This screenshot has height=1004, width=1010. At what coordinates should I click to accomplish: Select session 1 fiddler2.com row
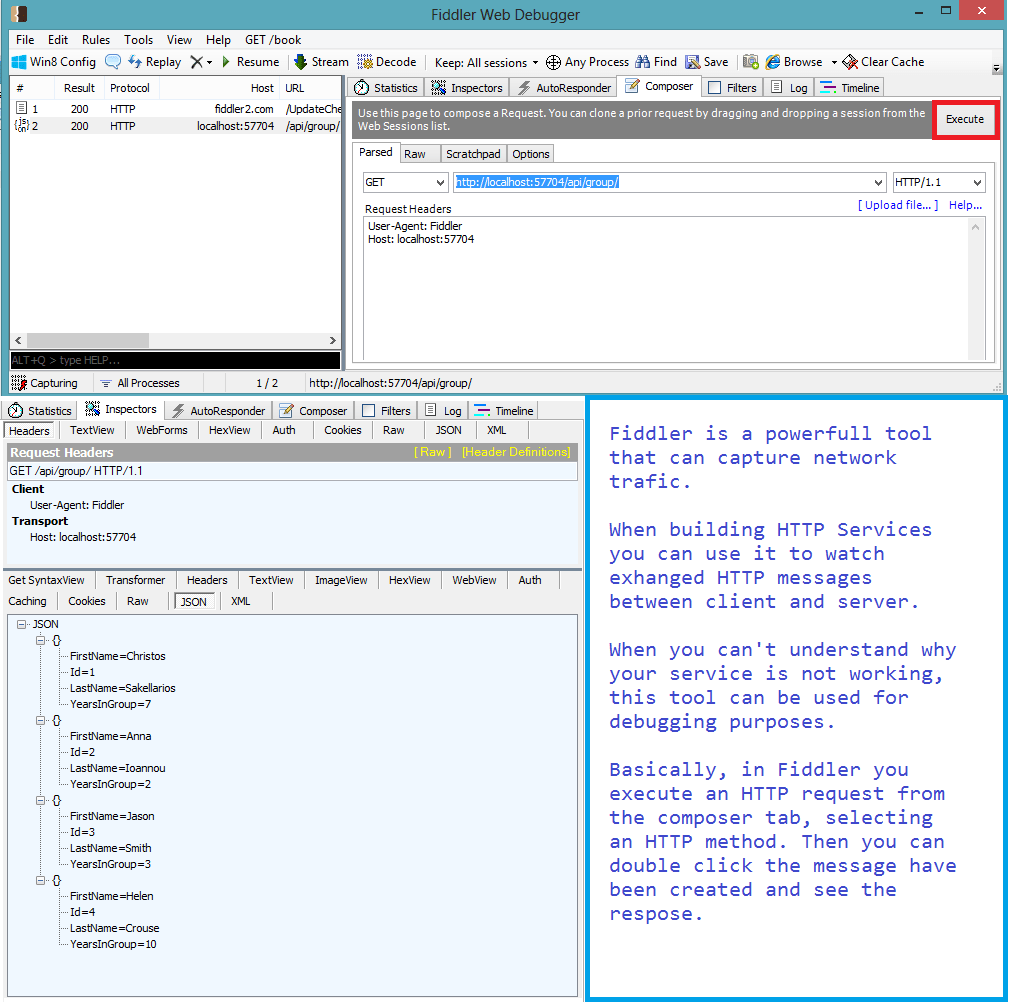(175, 109)
